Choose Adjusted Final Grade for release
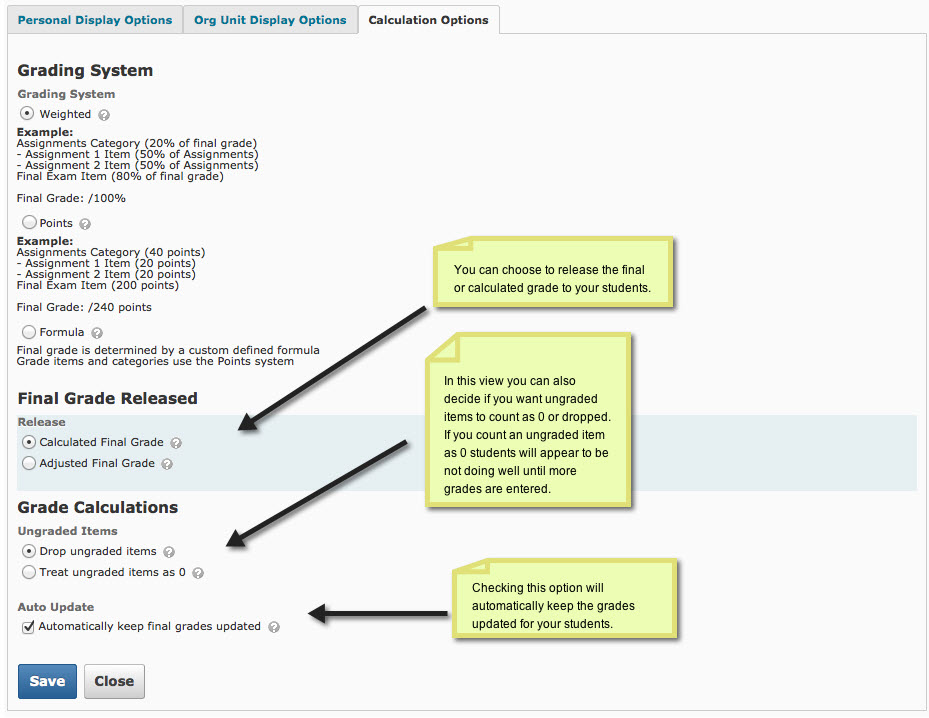The height and width of the screenshot is (718, 929). coord(29,463)
